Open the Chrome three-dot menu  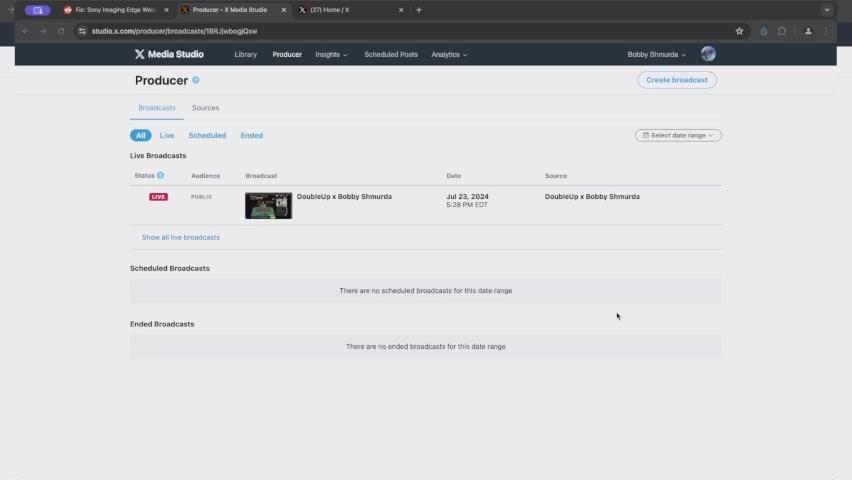(826, 32)
